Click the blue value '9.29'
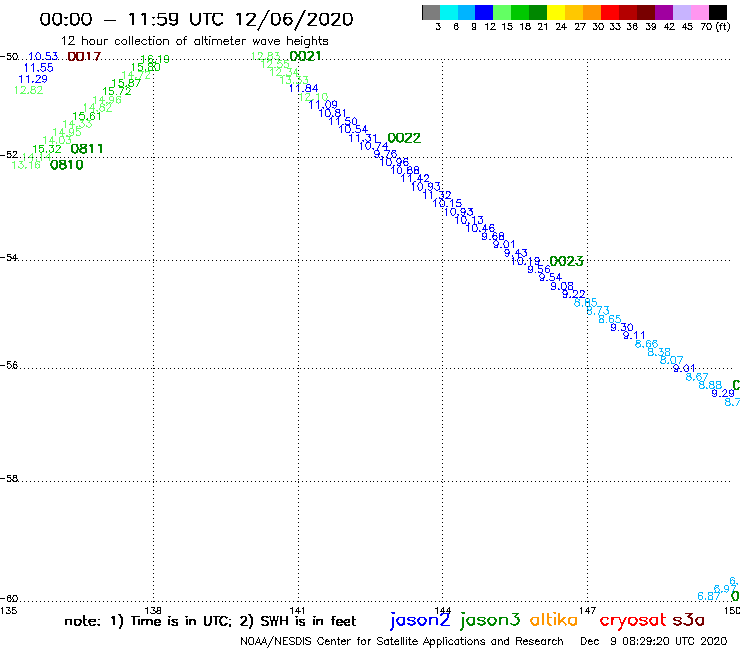Screen dimensions: 740x650 [x=723, y=393]
